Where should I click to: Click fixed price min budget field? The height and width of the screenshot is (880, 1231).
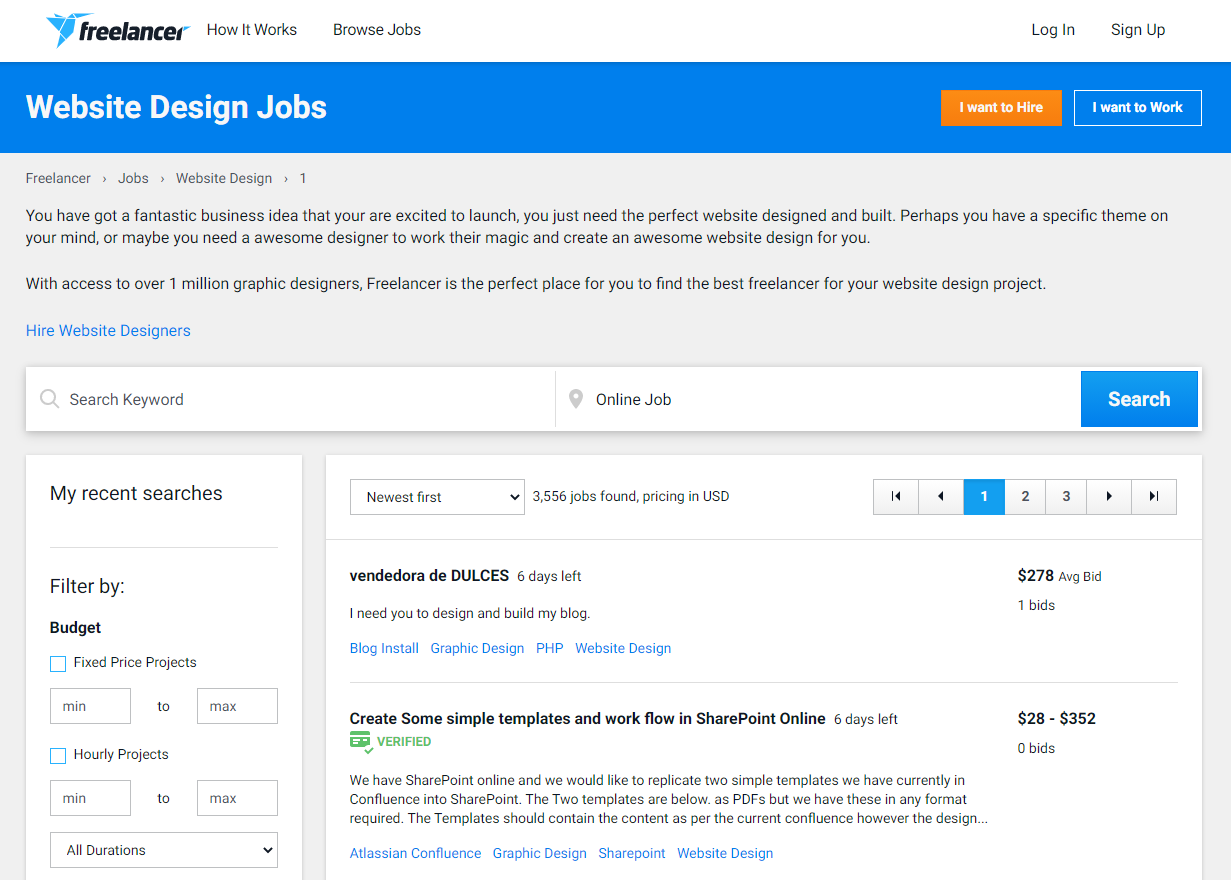click(x=90, y=706)
